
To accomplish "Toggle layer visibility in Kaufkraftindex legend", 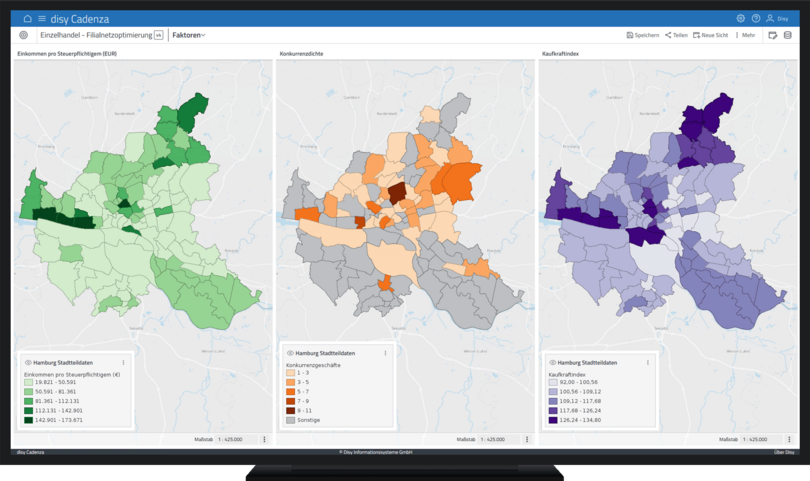I will pos(553,363).
